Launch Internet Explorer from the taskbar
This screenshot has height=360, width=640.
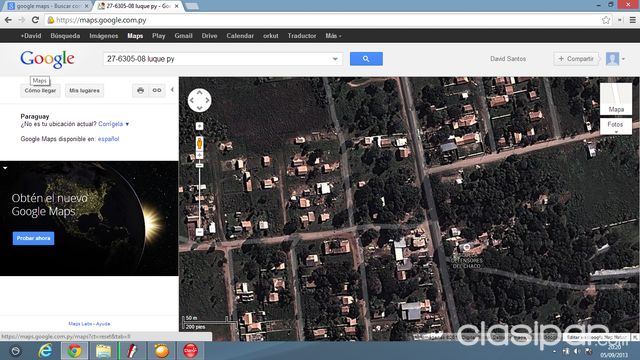45,351
